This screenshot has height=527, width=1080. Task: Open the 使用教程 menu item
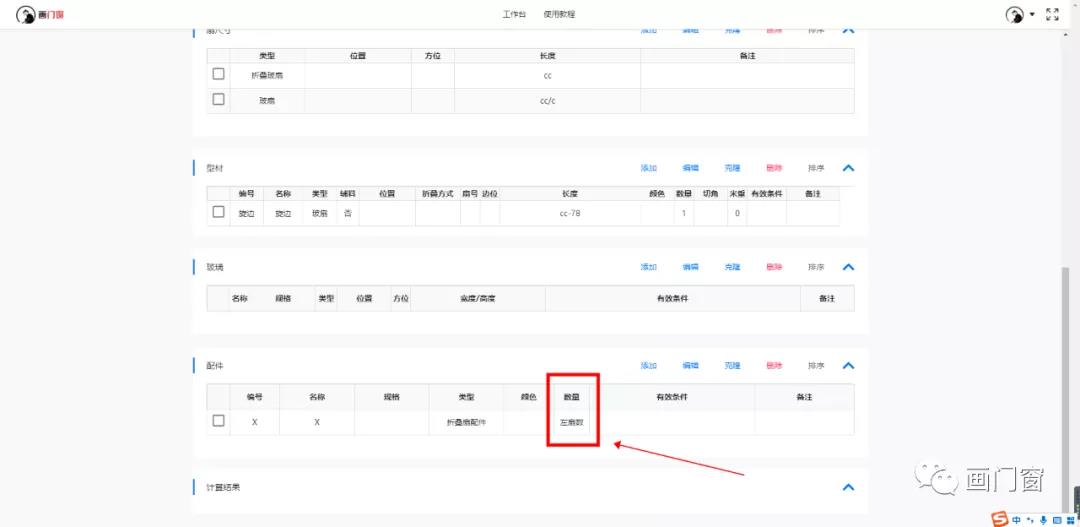click(x=559, y=14)
